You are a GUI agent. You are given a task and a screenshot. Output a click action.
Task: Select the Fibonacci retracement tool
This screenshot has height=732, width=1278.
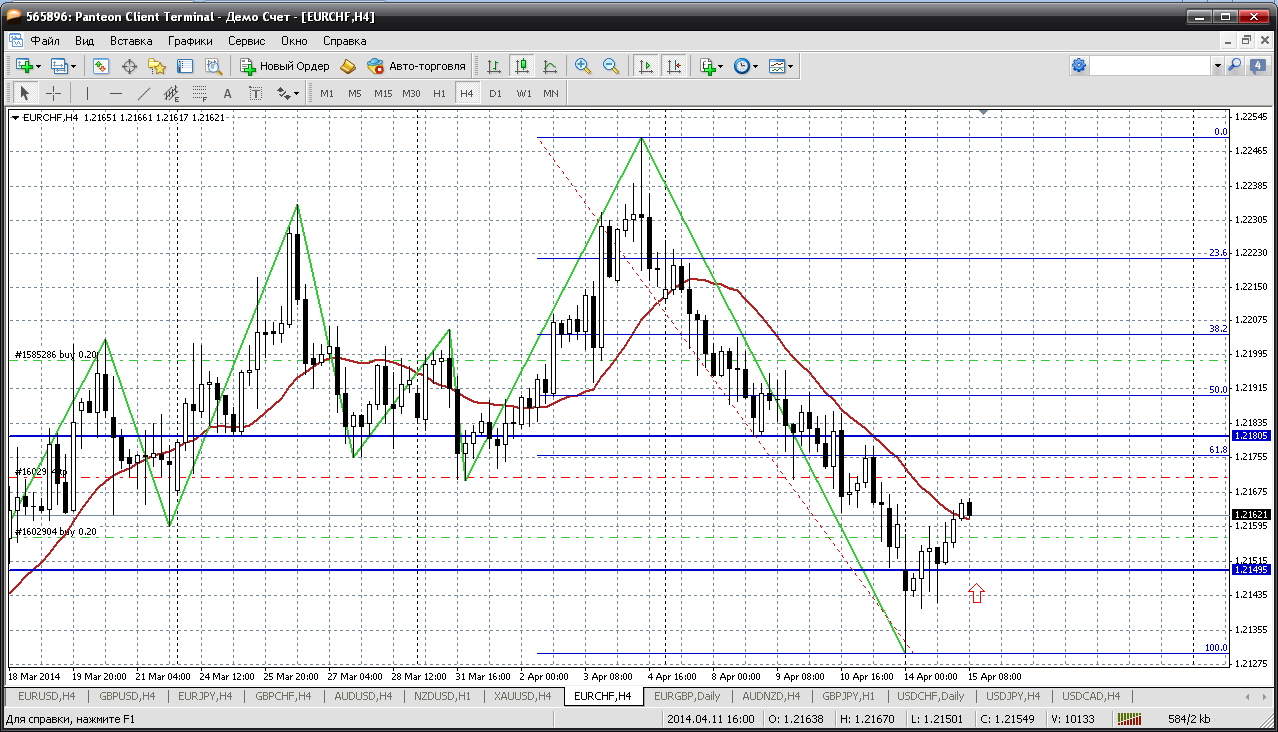point(199,93)
